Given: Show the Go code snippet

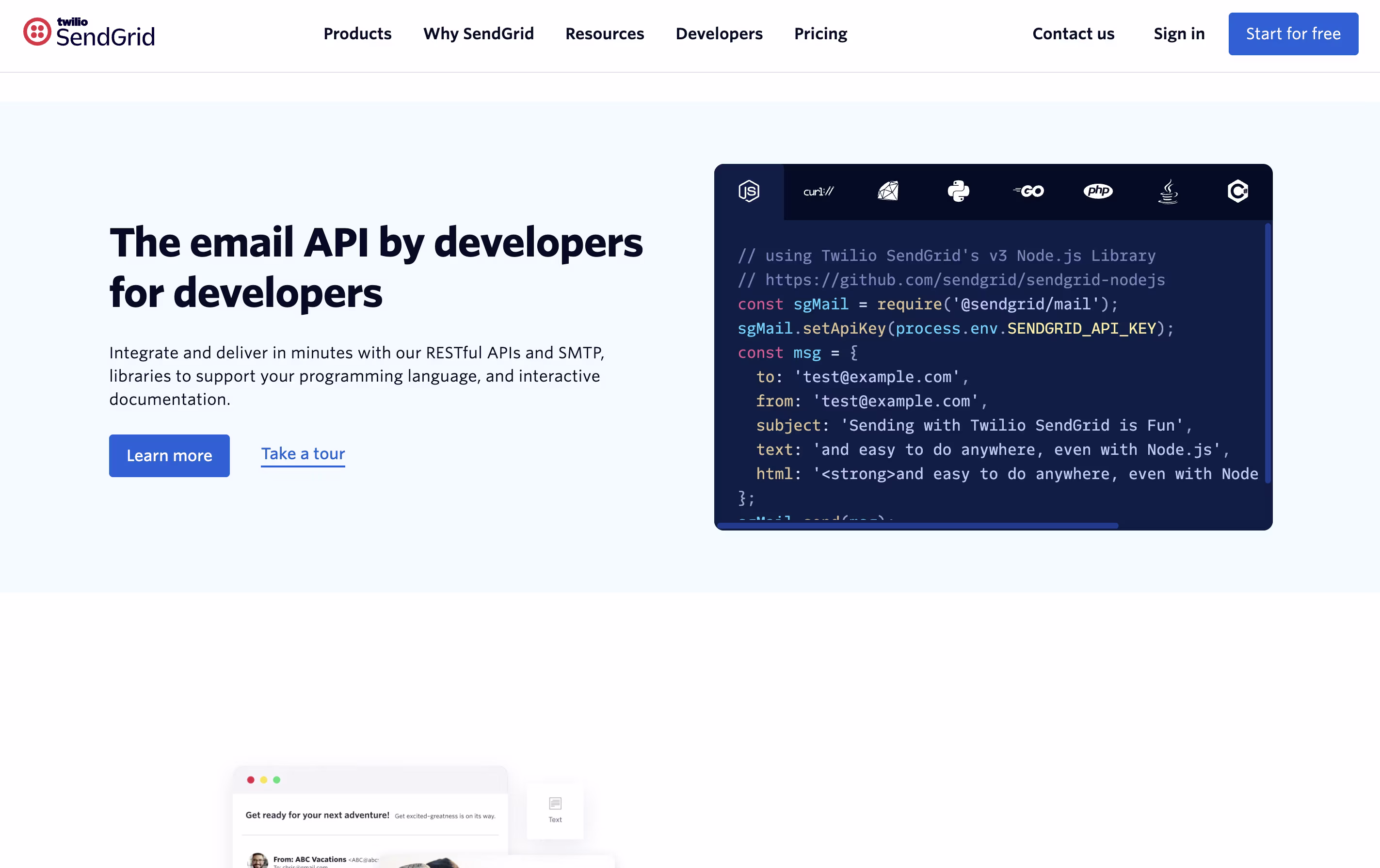Looking at the screenshot, I should 1028,192.
